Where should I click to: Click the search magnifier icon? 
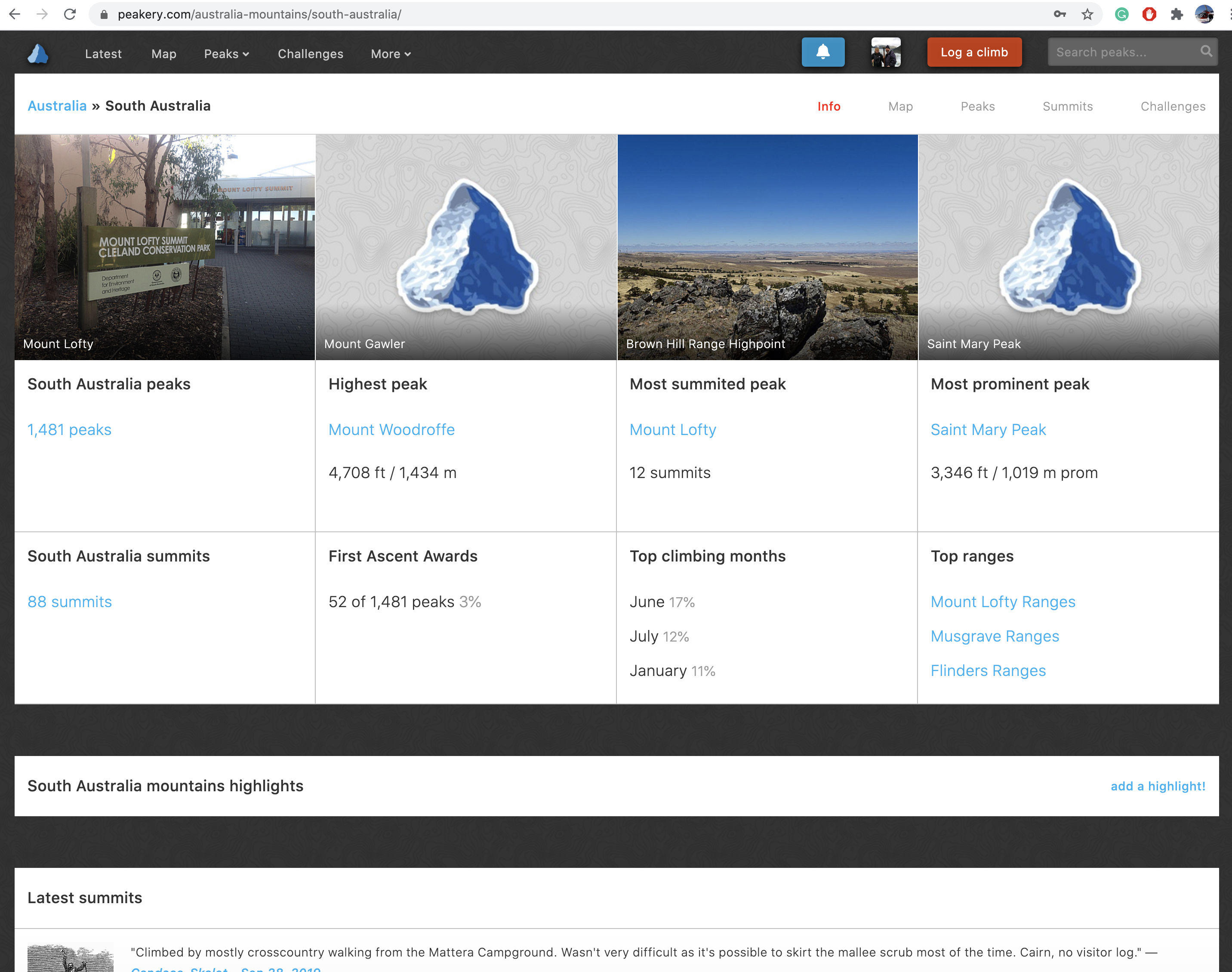pos(1206,52)
